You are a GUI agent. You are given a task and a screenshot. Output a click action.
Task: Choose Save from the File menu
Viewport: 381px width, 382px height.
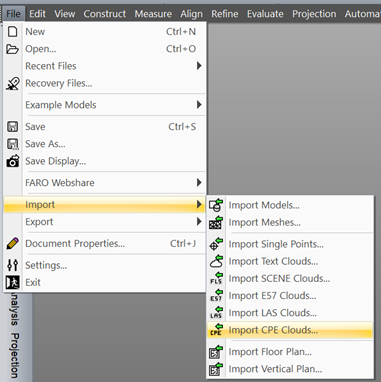pyautogui.click(x=105, y=127)
